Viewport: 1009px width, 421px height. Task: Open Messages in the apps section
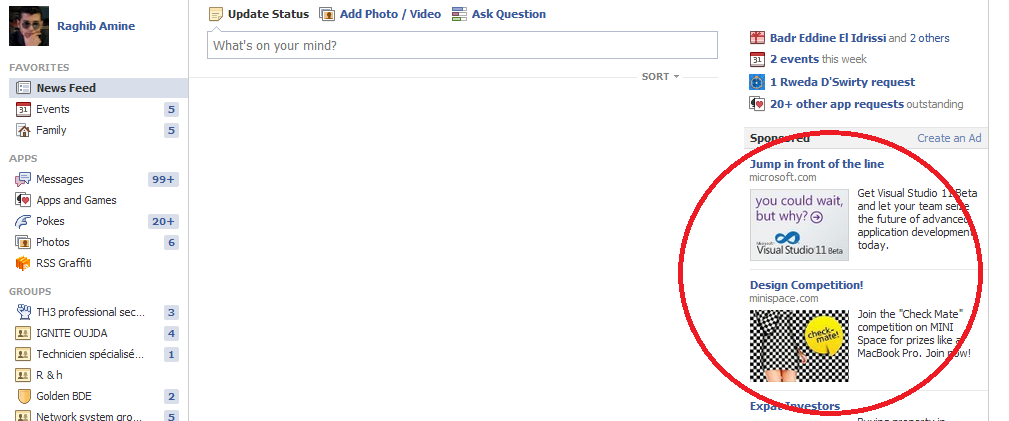pos(60,180)
